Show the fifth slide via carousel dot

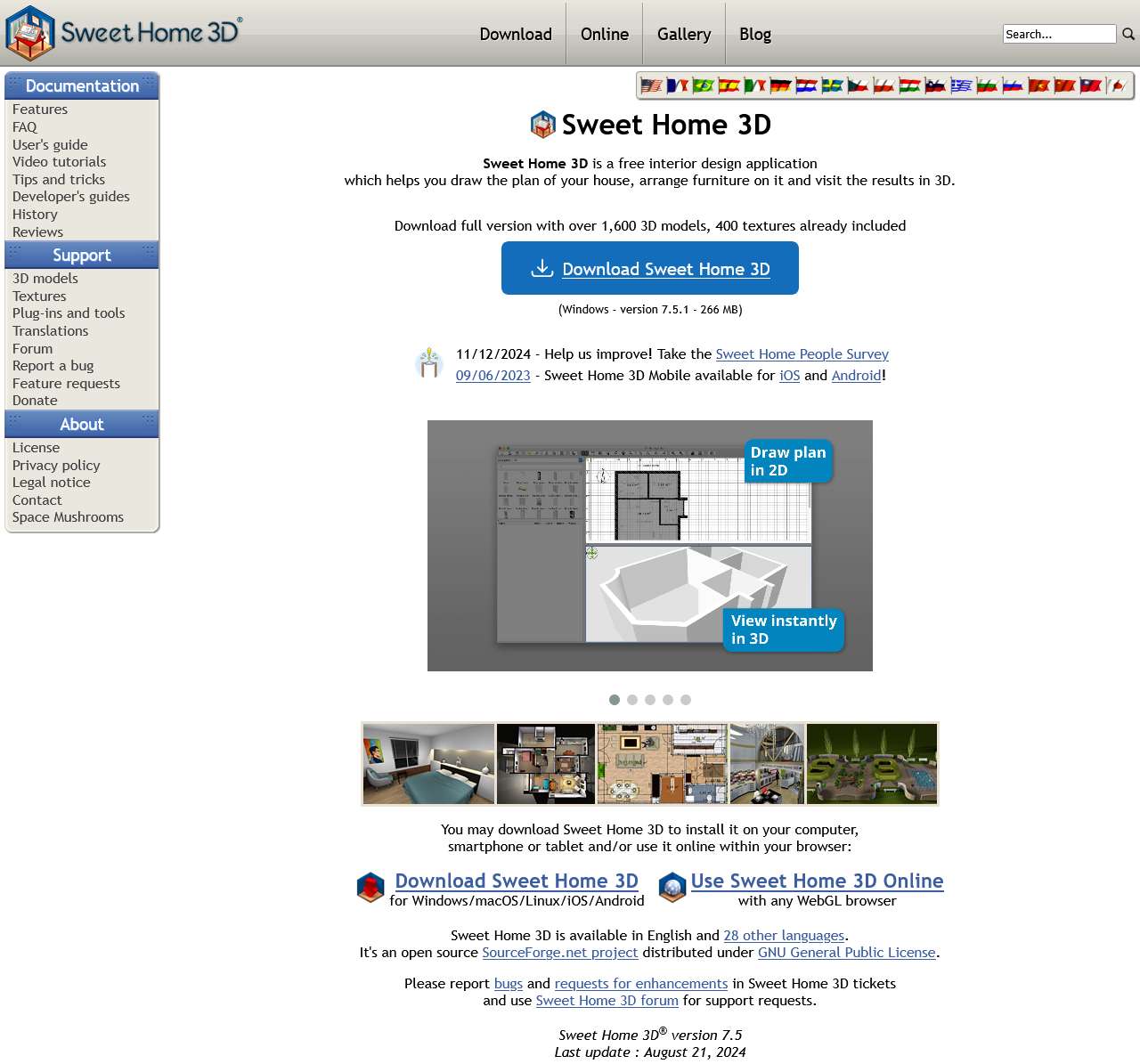click(686, 700)
